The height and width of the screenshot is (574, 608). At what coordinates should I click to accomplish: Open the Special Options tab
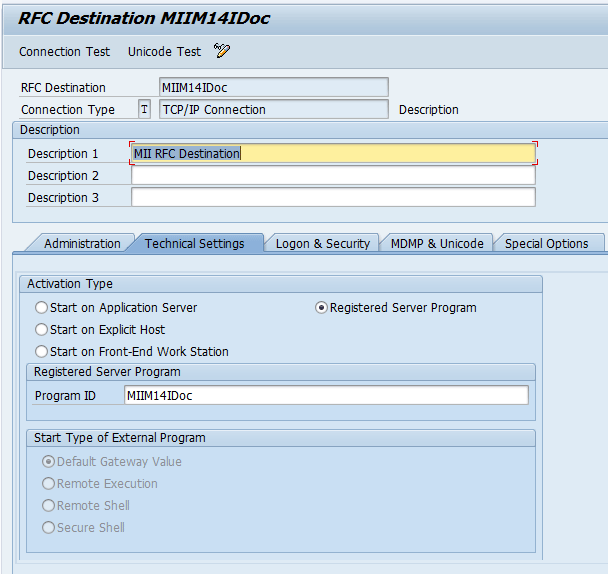point(546,243)
